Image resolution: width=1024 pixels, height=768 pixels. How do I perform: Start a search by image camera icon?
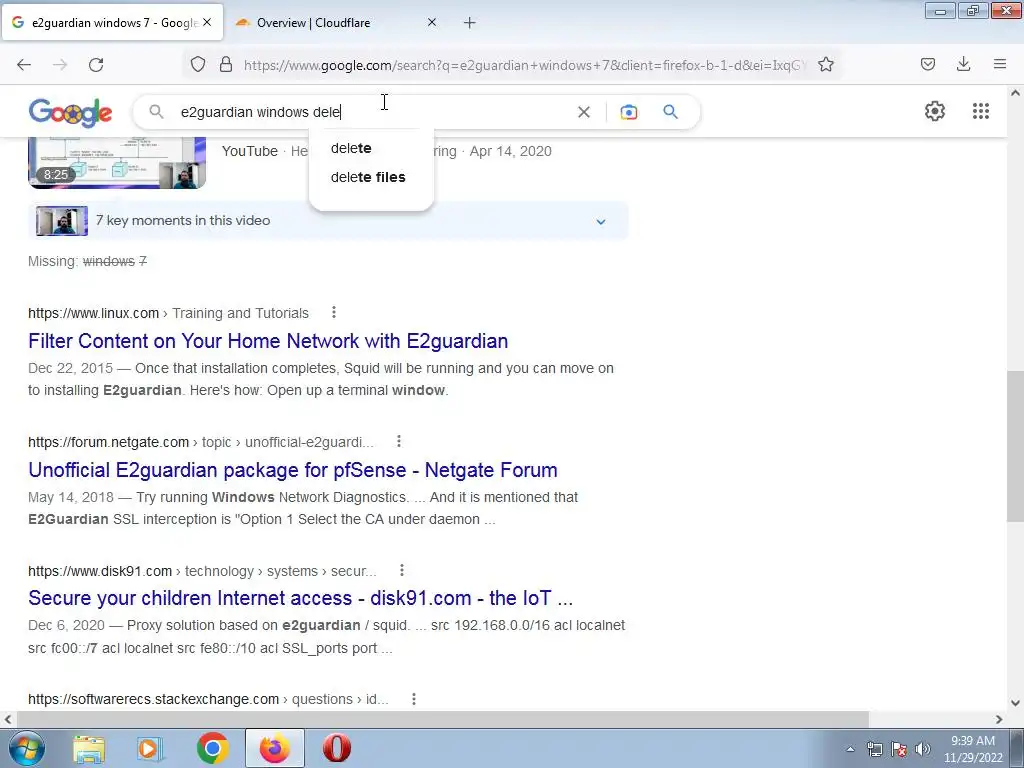(x=629, y=112)
